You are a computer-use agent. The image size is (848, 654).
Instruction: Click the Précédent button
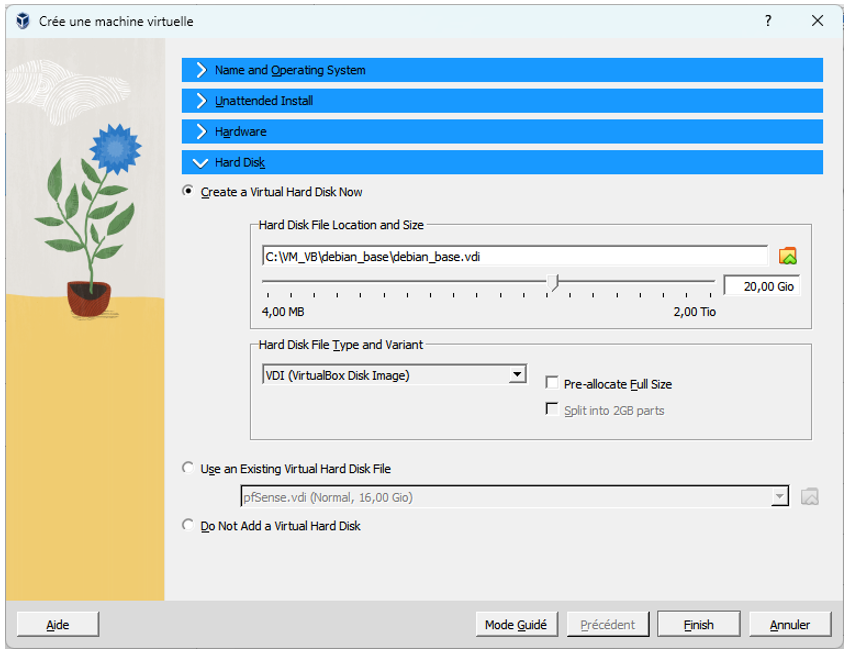[607, 624]
